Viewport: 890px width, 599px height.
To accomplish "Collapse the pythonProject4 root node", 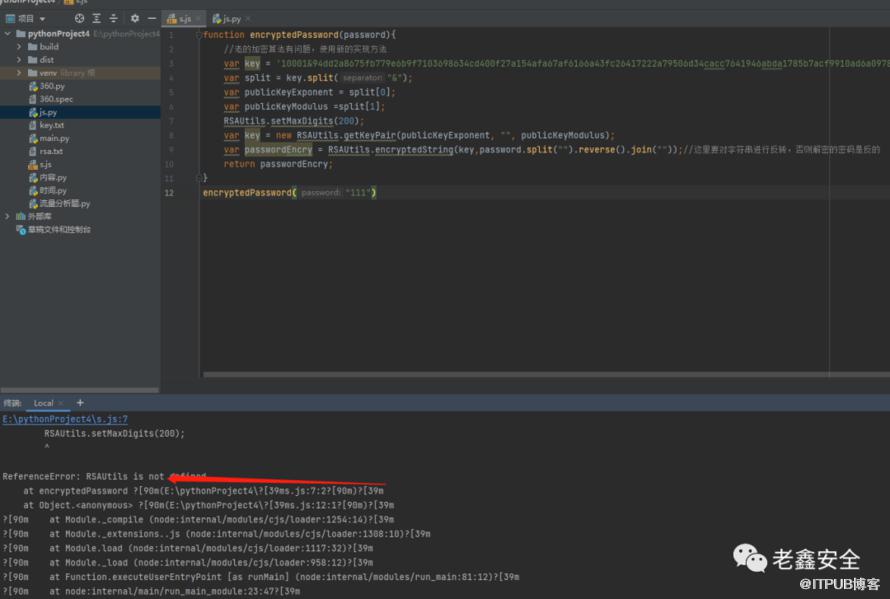I will [8, 34].
